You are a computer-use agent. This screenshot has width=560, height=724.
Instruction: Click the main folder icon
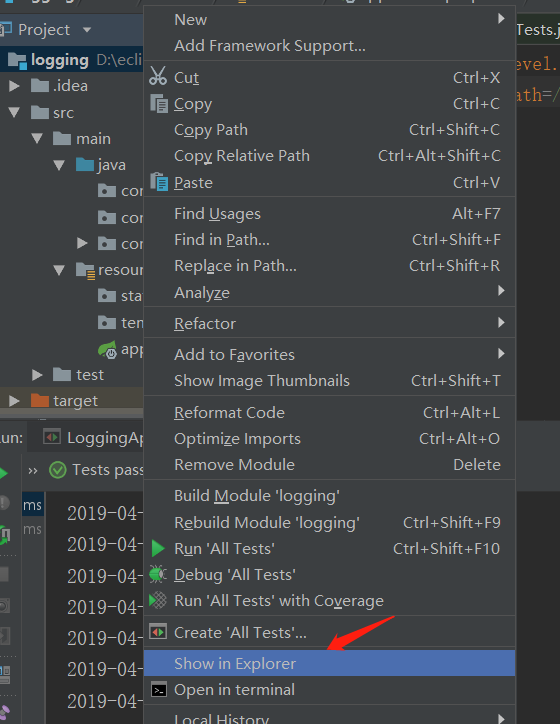tap(62, 138)
